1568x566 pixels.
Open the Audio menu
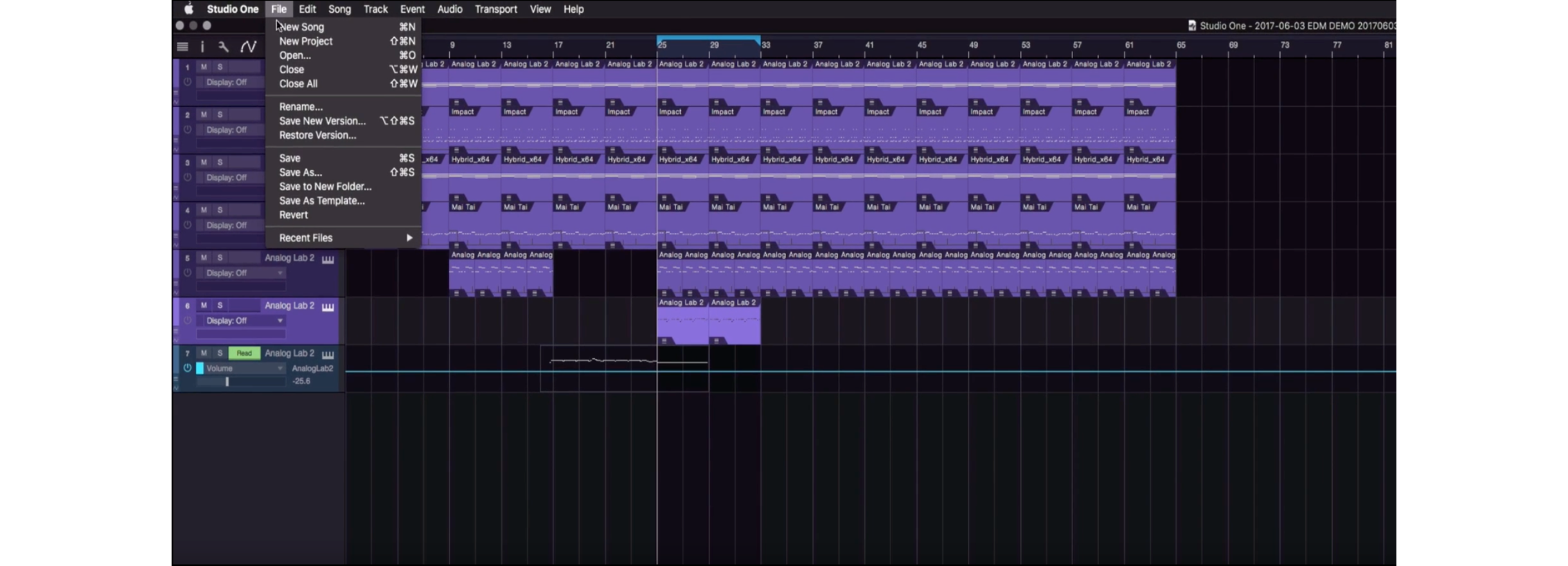pos(450,9)
